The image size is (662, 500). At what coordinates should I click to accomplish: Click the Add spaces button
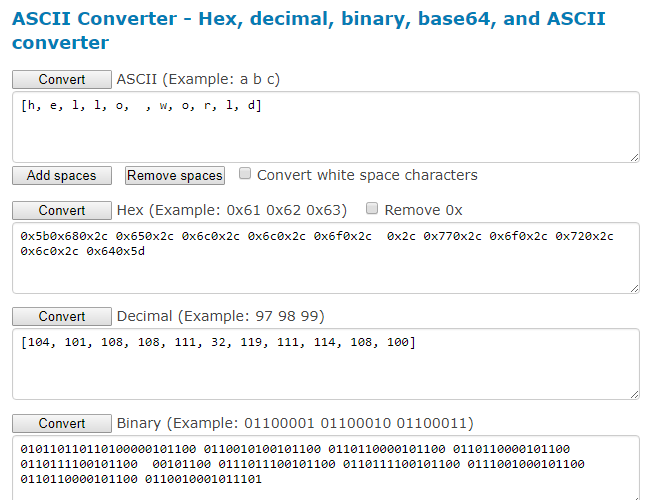[62, 175]
